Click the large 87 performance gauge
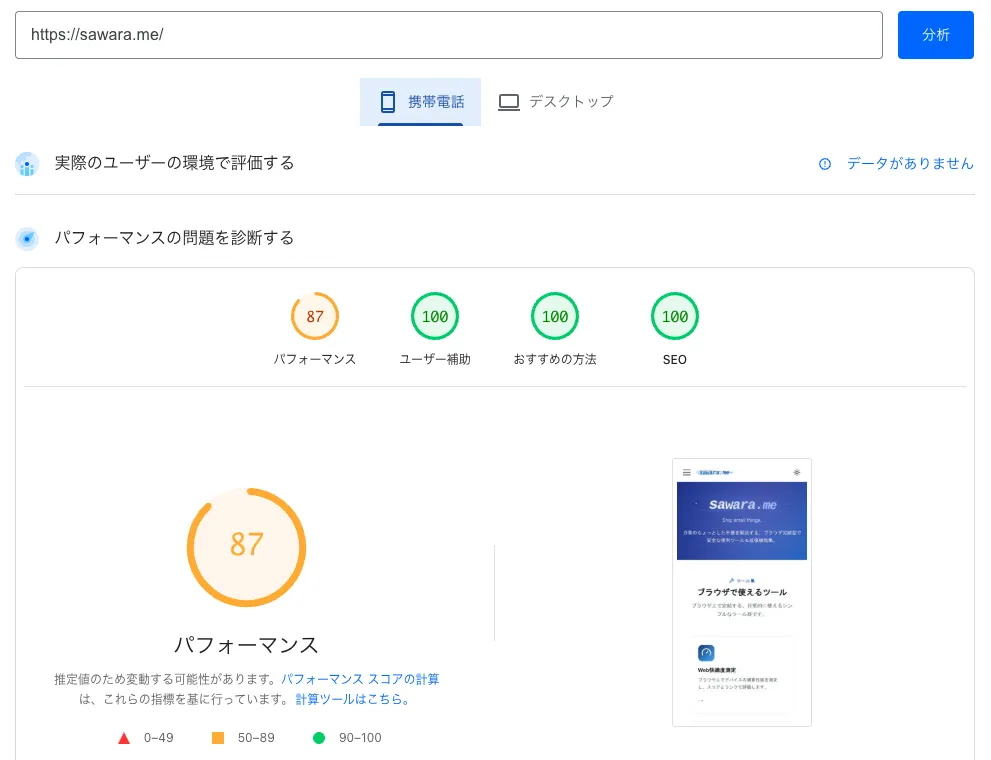 click(x=246, y=547)
